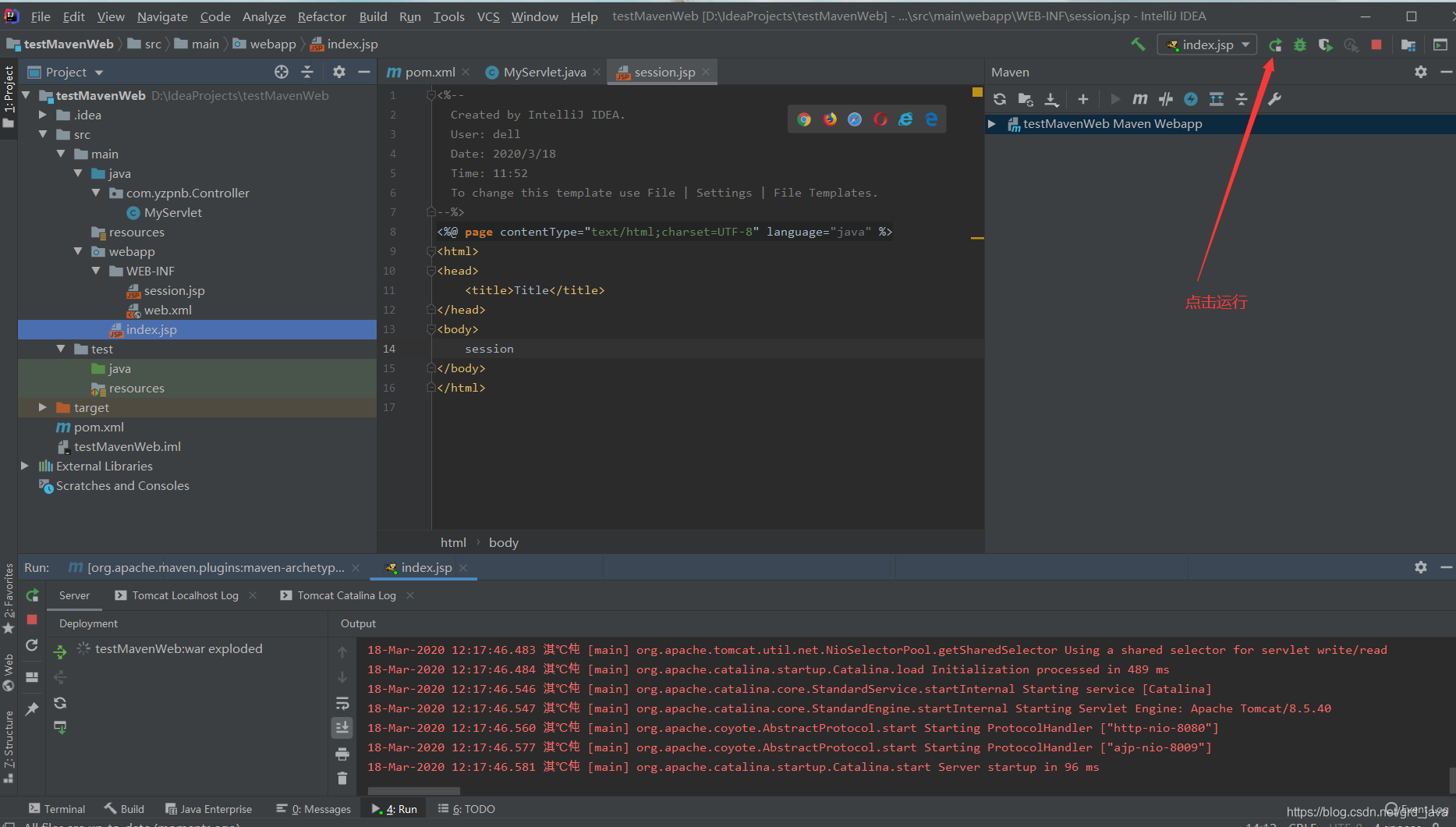Click the Debug bug icon
Viewport: 1456px width, 827px height.
[x=1300, y=44]
